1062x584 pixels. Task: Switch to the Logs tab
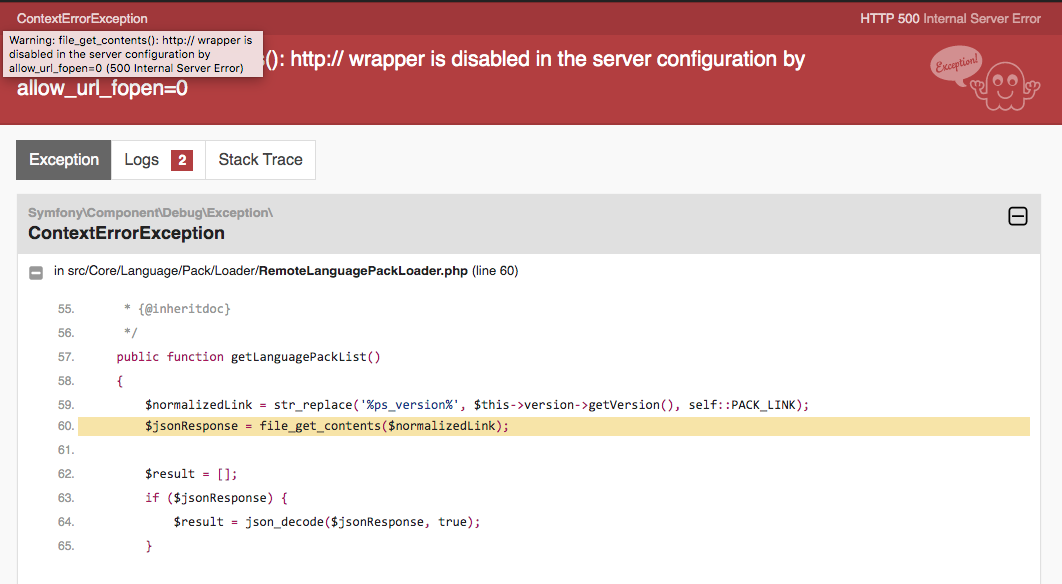(141, 160)
